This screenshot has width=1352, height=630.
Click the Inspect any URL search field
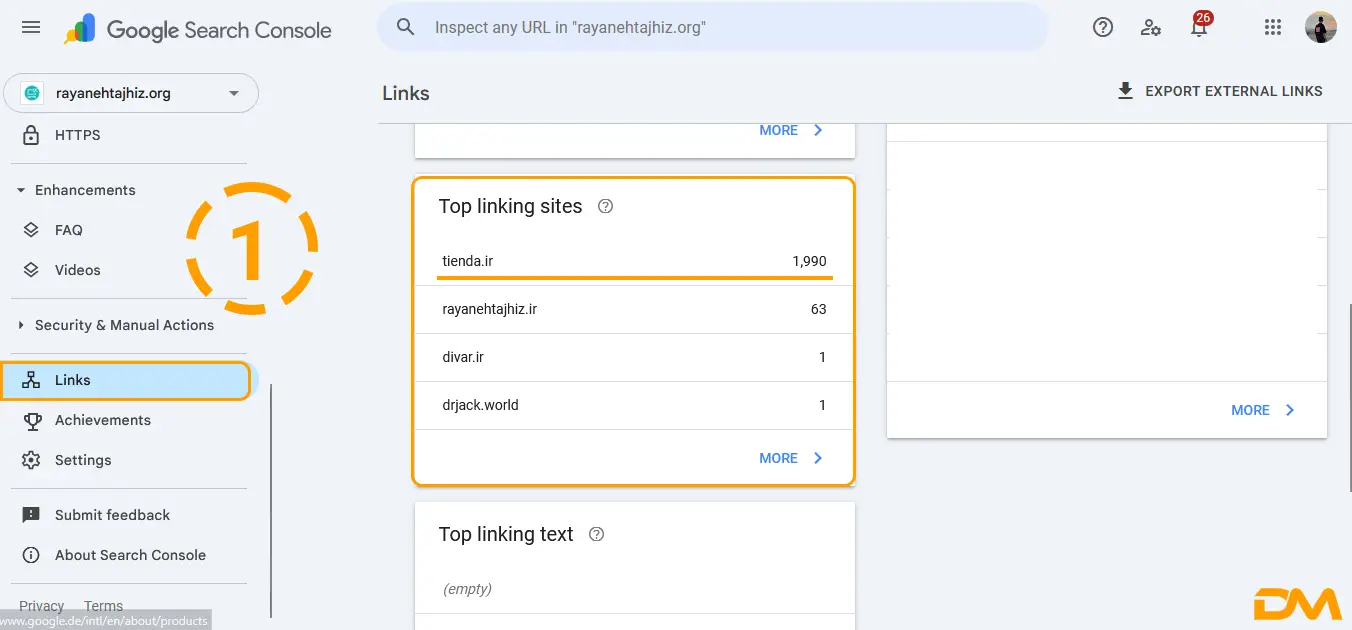pyautogui.click(x=710, y=28)
